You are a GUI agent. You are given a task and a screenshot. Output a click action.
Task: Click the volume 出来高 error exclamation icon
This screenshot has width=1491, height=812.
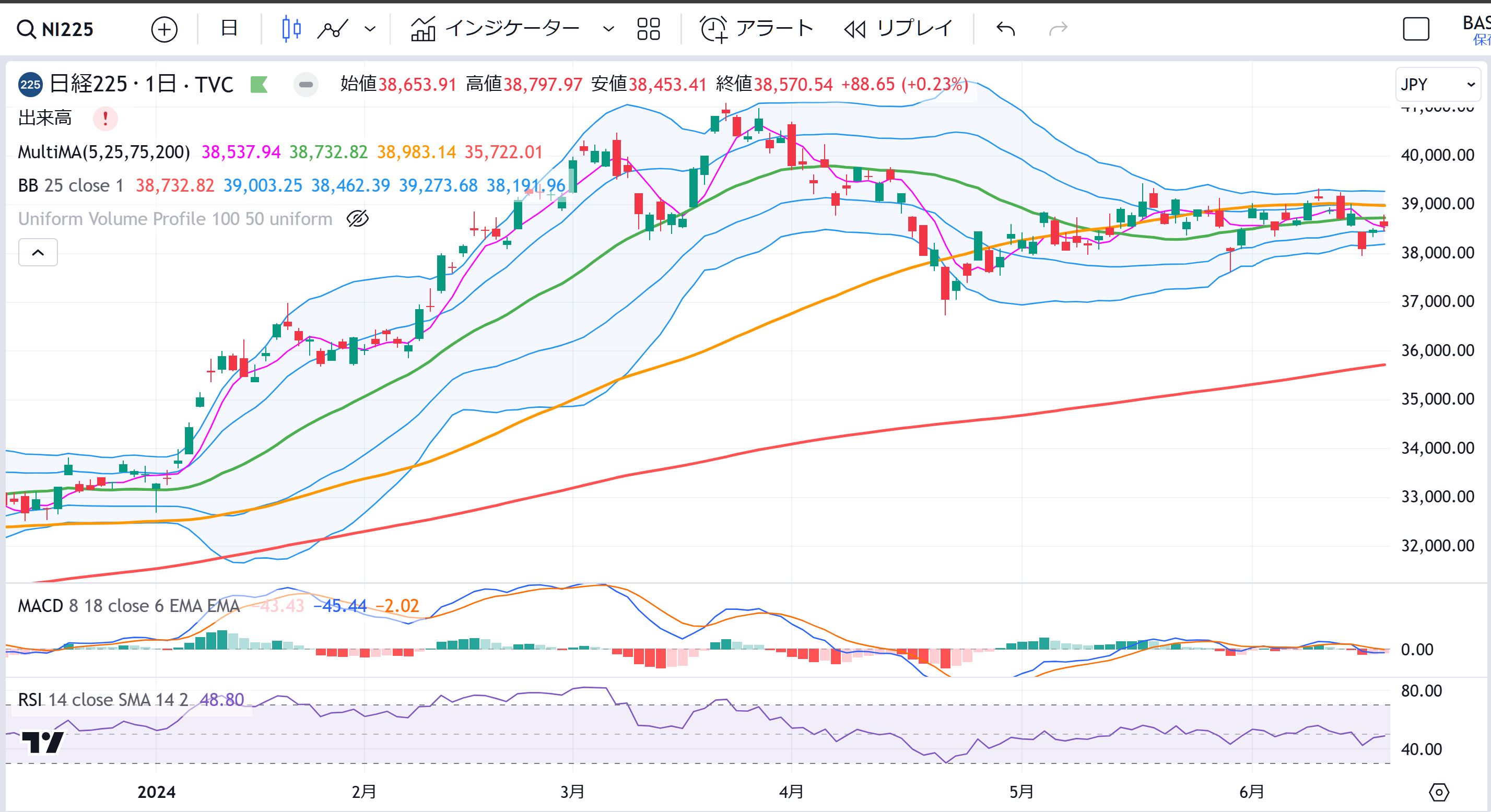pyautogui.click(x=105, y=118)
